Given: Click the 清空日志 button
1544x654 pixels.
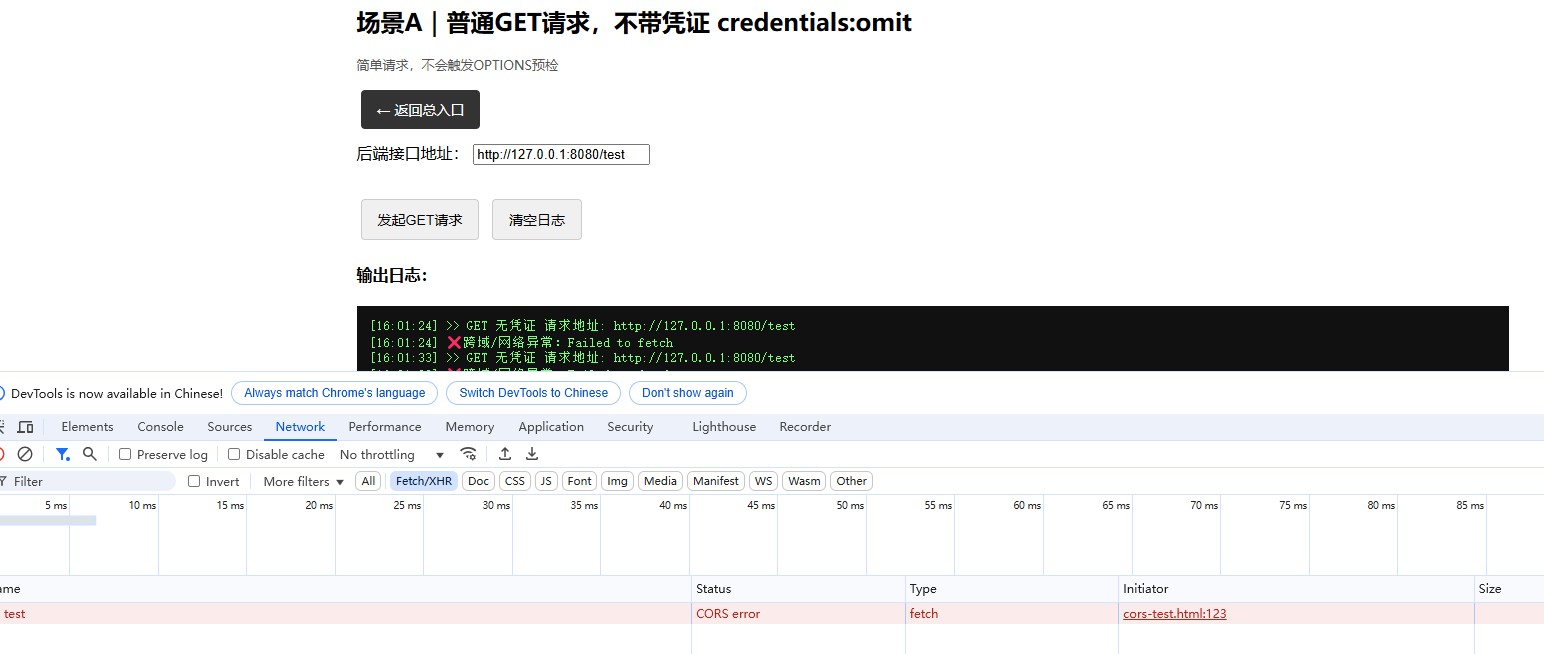Looking at the screenshot, I should click(x=537, y=220).
